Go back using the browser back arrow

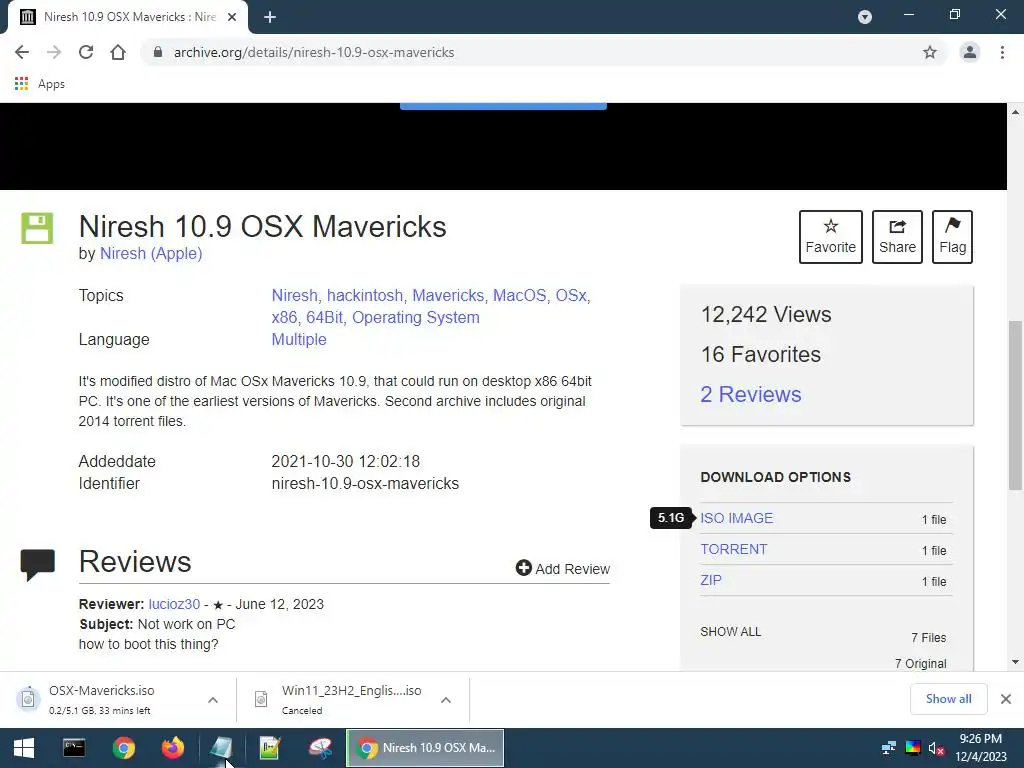(22, 52)
